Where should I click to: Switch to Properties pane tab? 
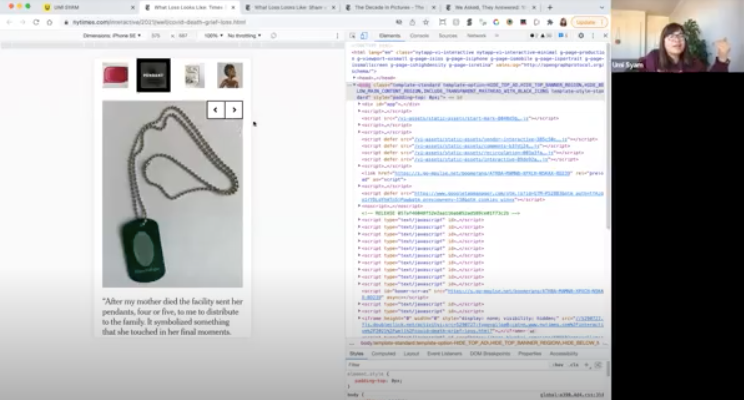pos(530,353)
